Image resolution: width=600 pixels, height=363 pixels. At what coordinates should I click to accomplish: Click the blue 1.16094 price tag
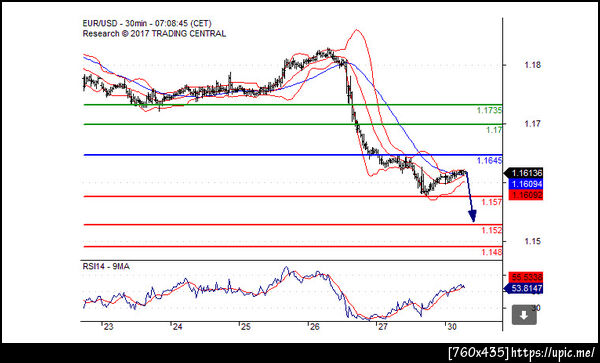click(x=525, y=184)
